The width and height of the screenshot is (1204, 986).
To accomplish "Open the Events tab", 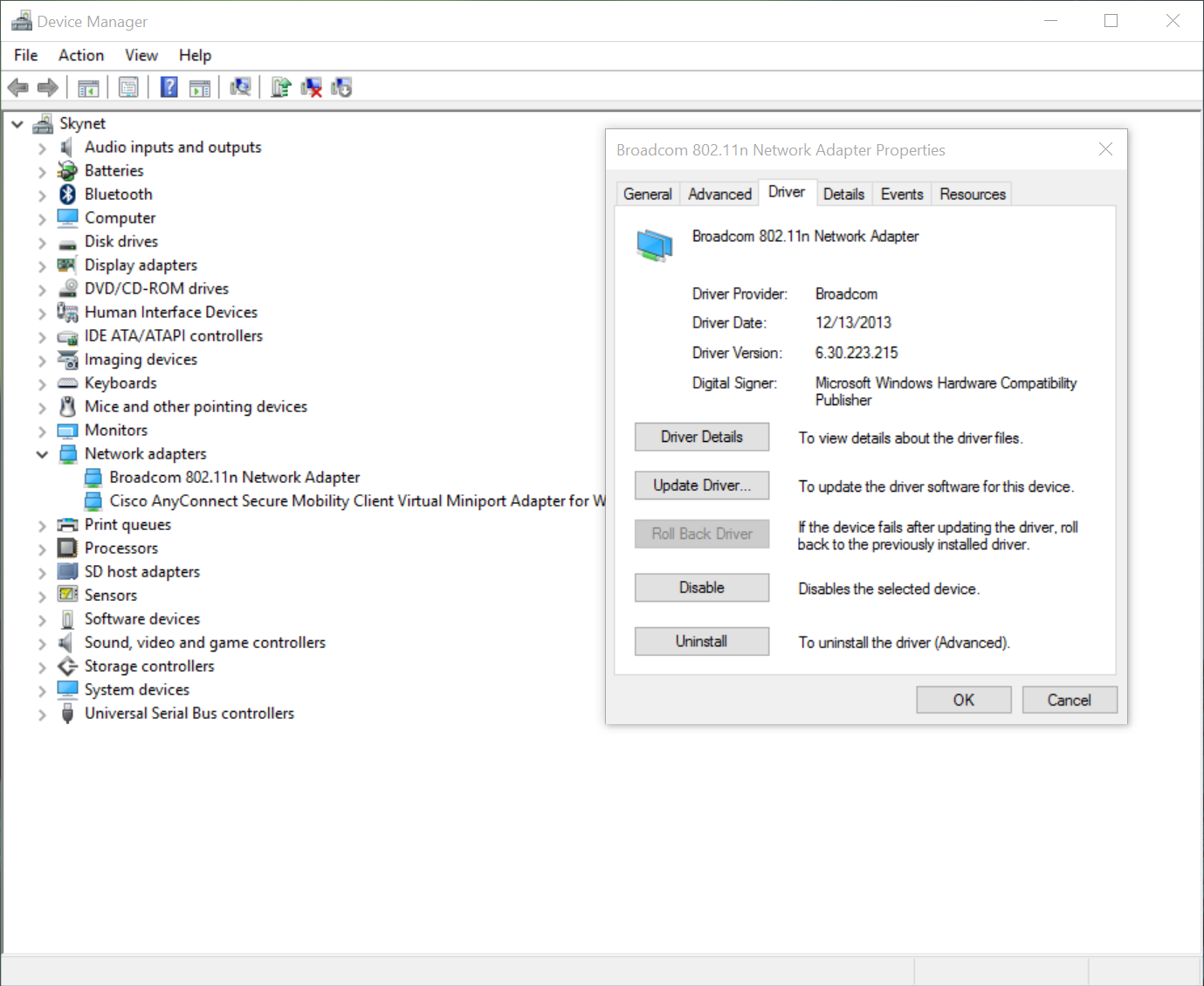I will click(x=902, y=194).
